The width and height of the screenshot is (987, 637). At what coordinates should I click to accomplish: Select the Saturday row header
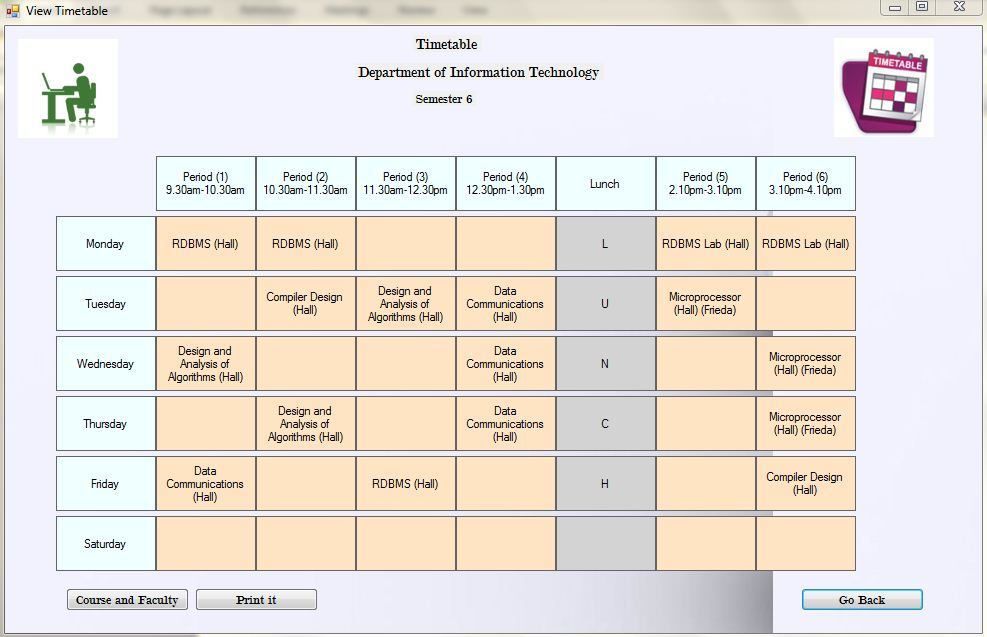pyautogui.click(x=105, y=544)
